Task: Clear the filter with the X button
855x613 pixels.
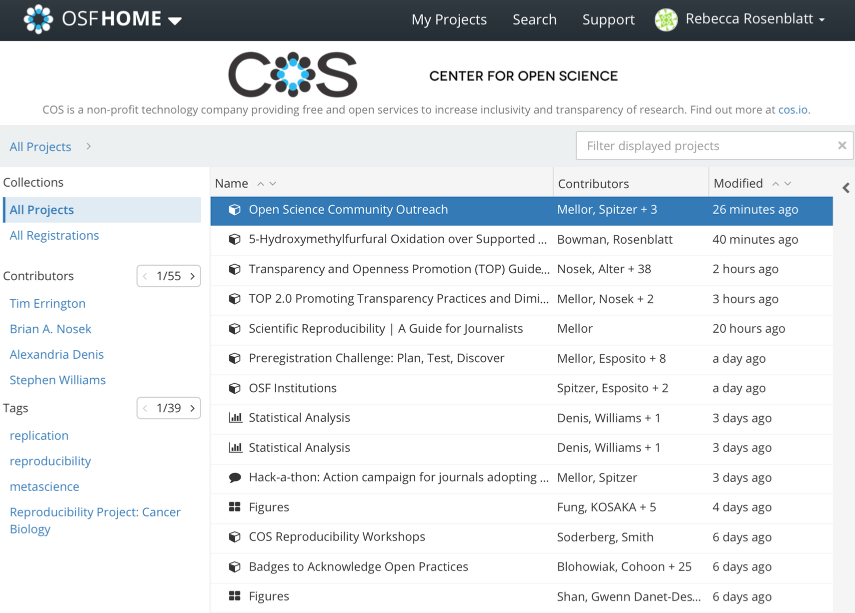Action: tap(842, 145)
